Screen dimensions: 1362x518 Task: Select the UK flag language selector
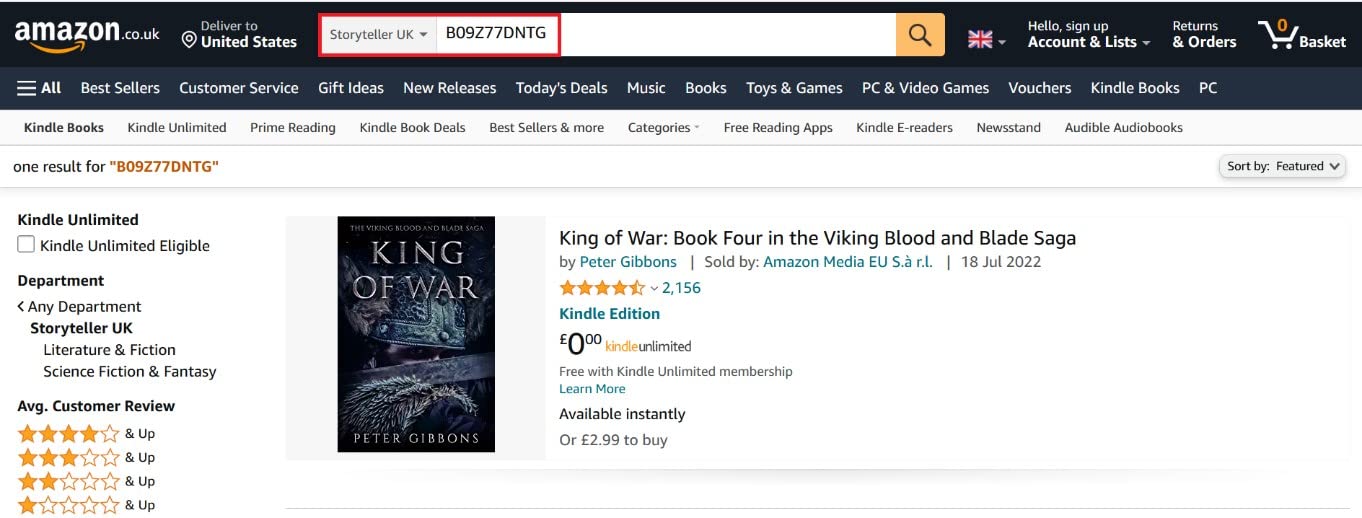pos(986,39)
